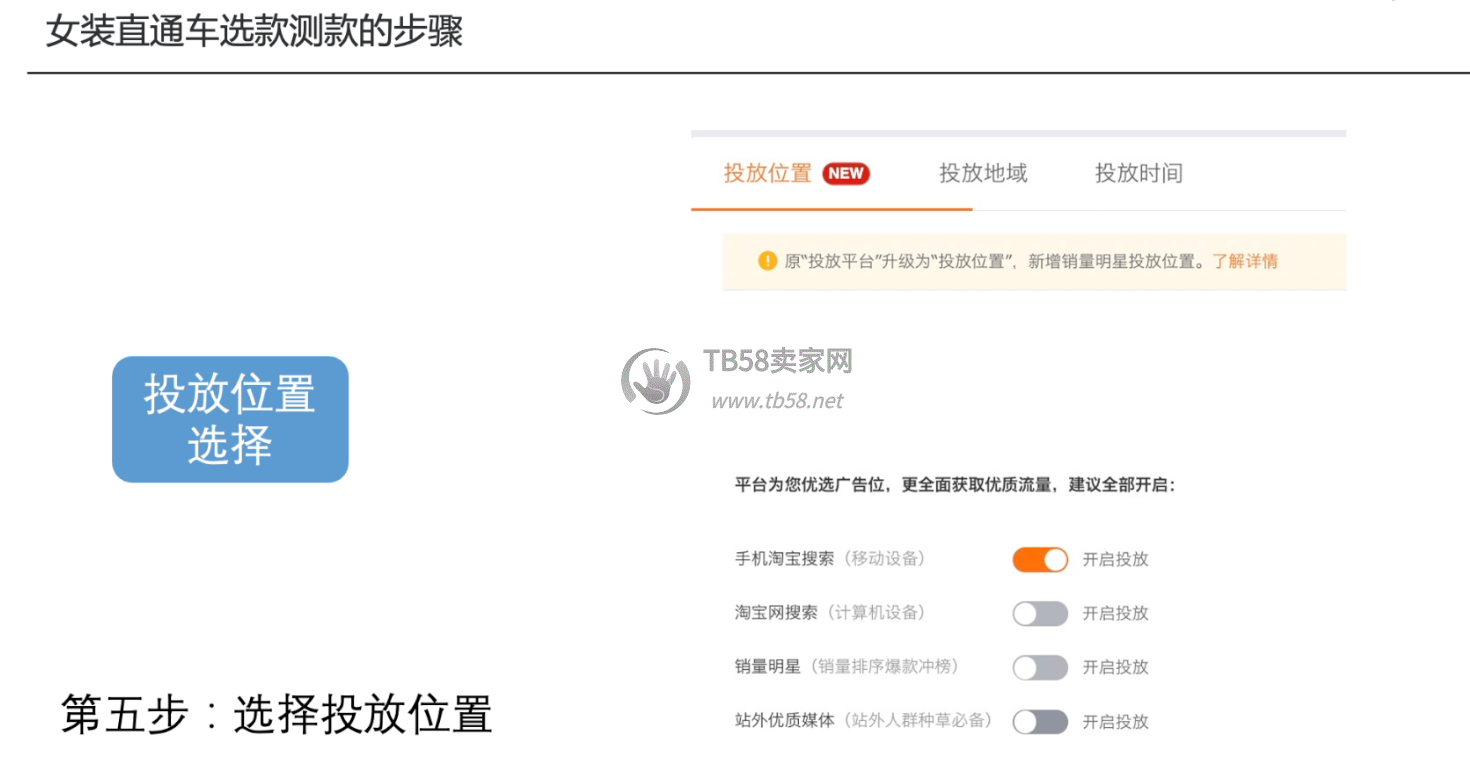Screen dimensions: 1470x763
Task: Click the blue 投放位置选择 box
Action: (230, 419)
